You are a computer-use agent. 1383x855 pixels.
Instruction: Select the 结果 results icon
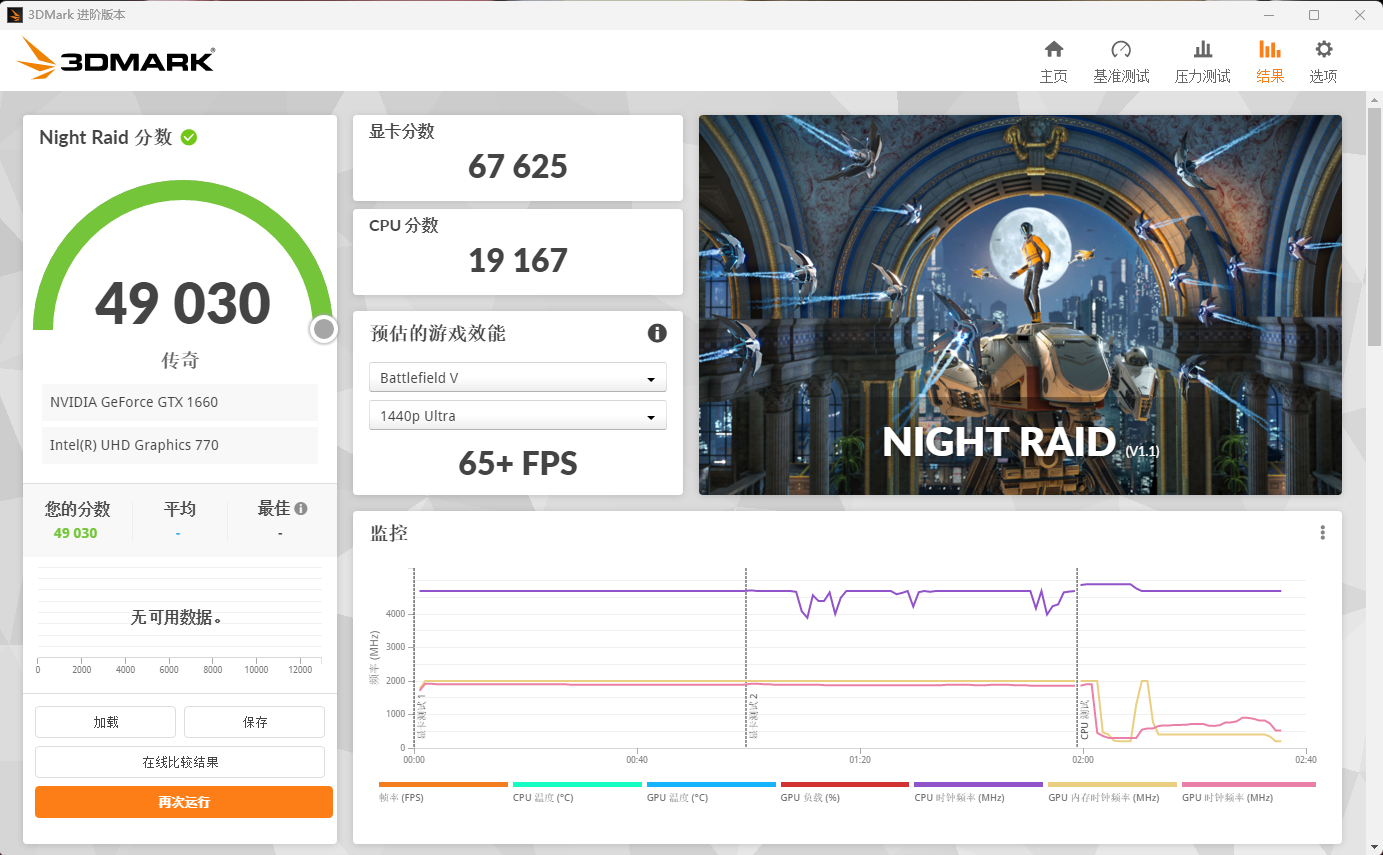click(x=1270, y=49)
